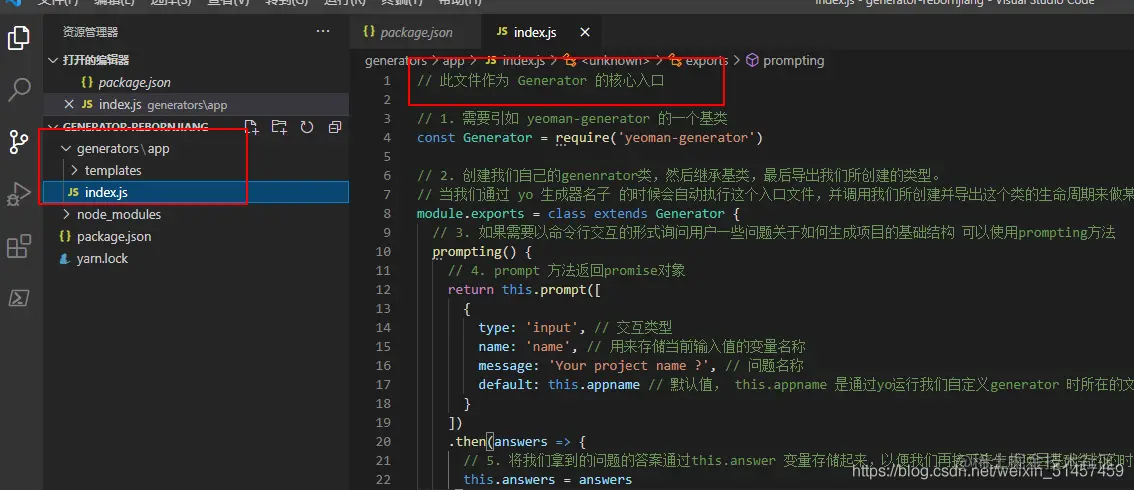Image resolution: width=1134 pixels, height=490 pixels.
Task: Refresh the explorer file tree
Action: [x=307, y=127]
